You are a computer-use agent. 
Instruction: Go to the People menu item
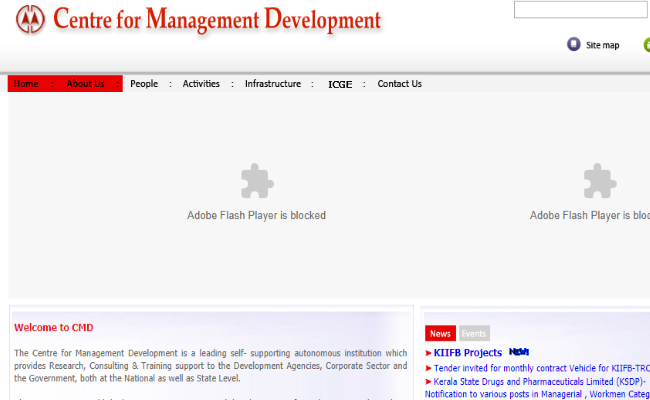(144, 84)
